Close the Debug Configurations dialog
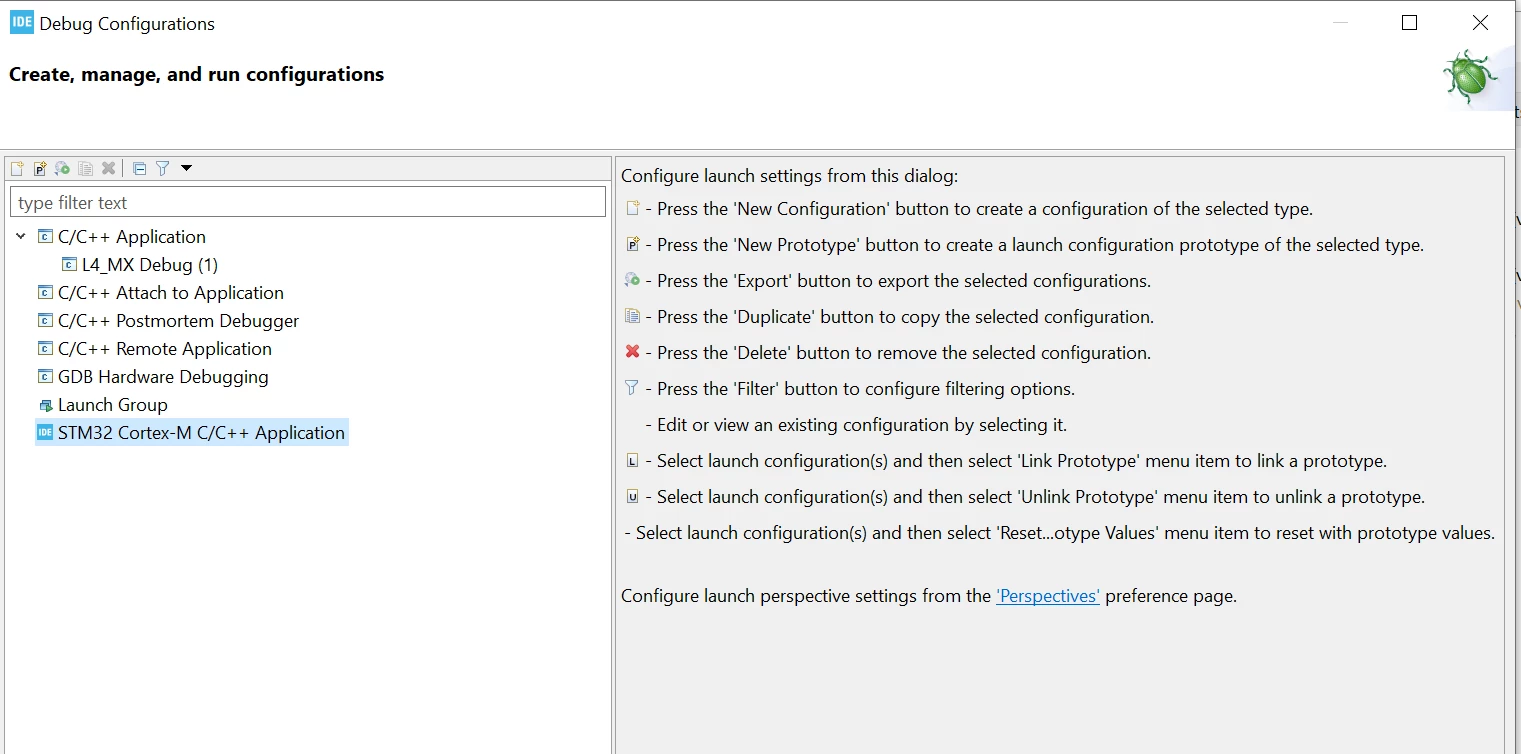Image resolution: width=1521 pixels, height=754 pixels. (1480, 23)
